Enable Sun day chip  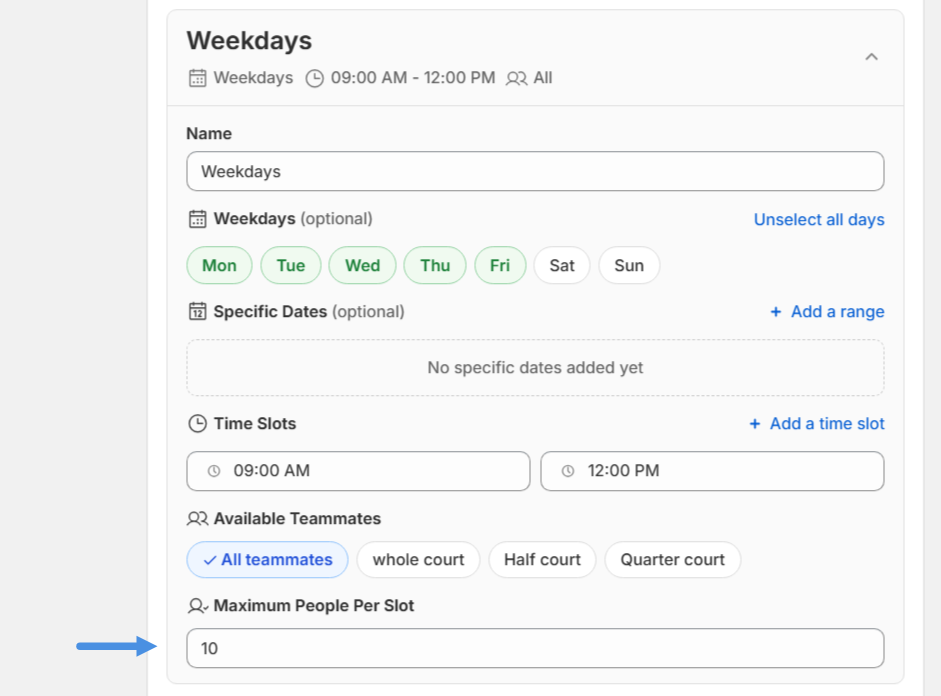coord(629,265)
